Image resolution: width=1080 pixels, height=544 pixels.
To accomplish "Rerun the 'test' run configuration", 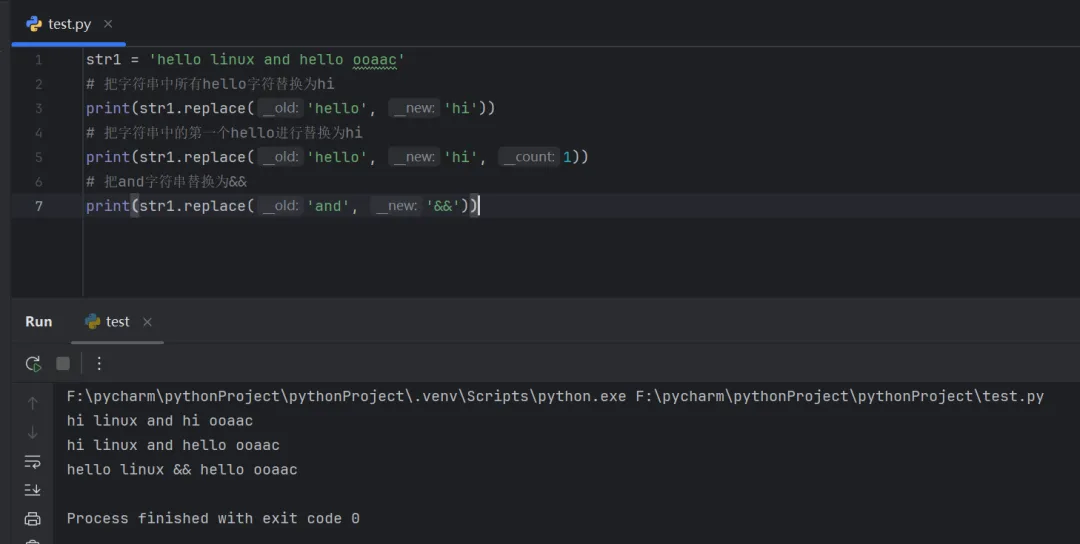I will click(x=33, y=364).
